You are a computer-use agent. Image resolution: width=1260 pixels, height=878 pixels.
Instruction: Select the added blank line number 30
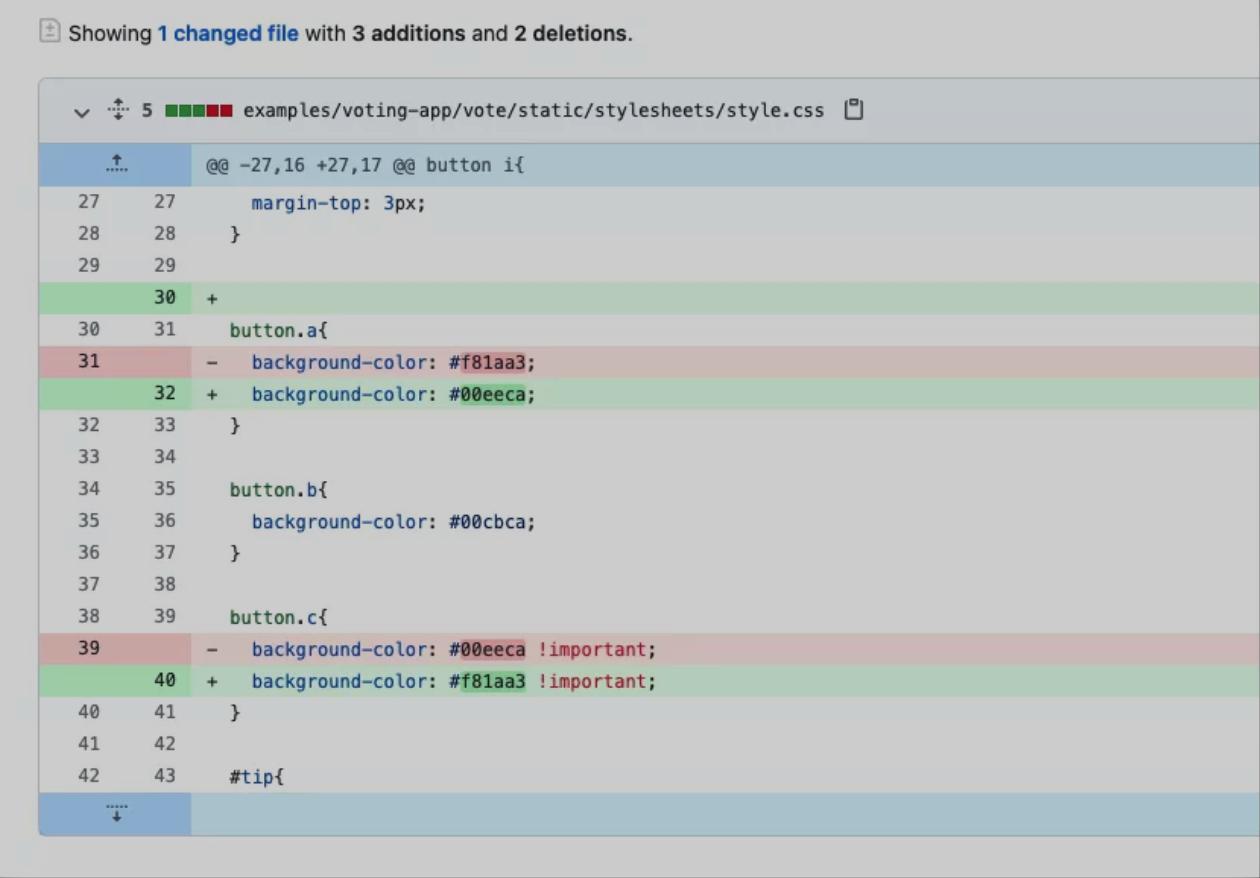(x=165, y=297)
